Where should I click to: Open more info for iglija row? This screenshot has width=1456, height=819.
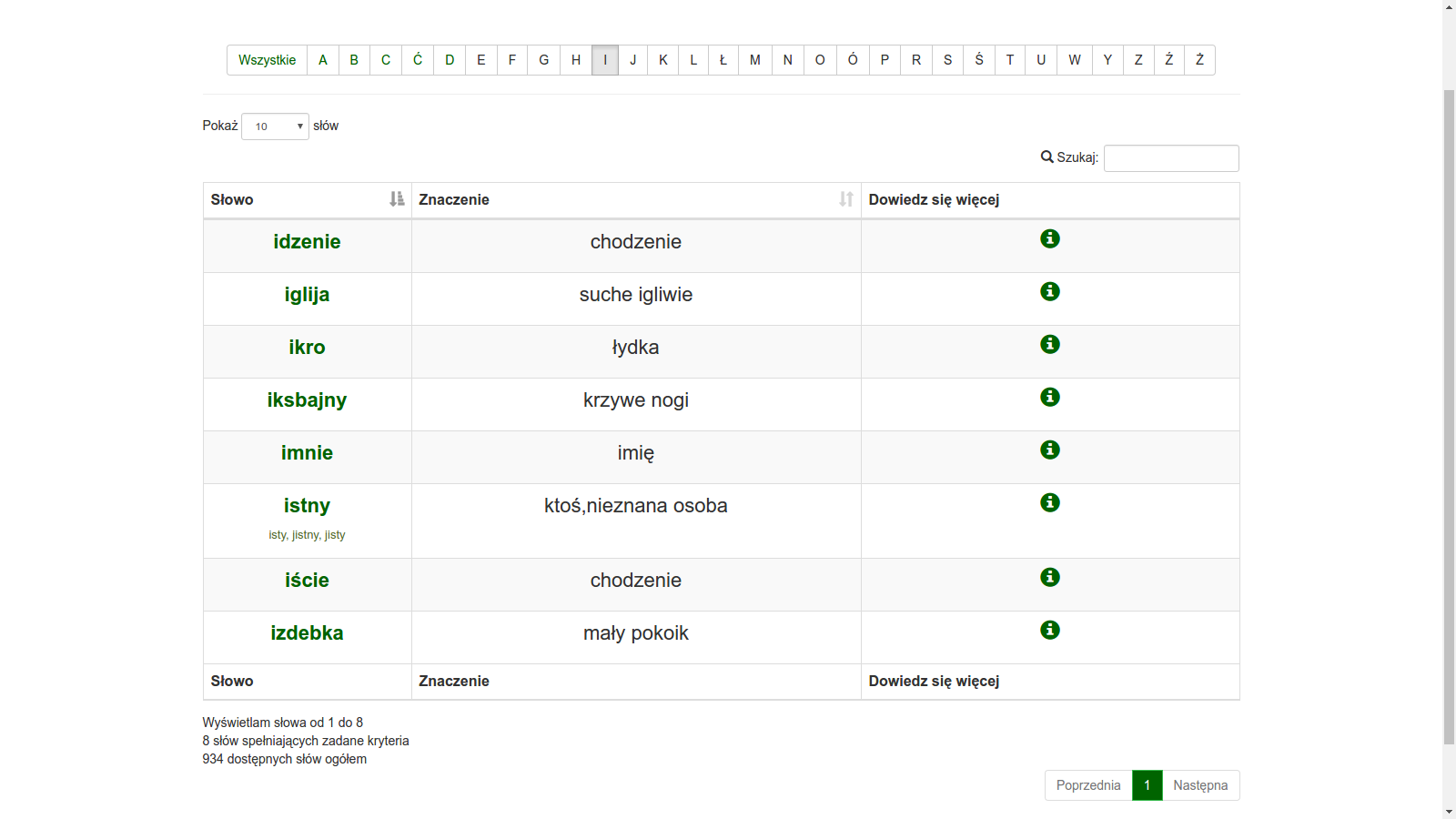click(1049, 291)
